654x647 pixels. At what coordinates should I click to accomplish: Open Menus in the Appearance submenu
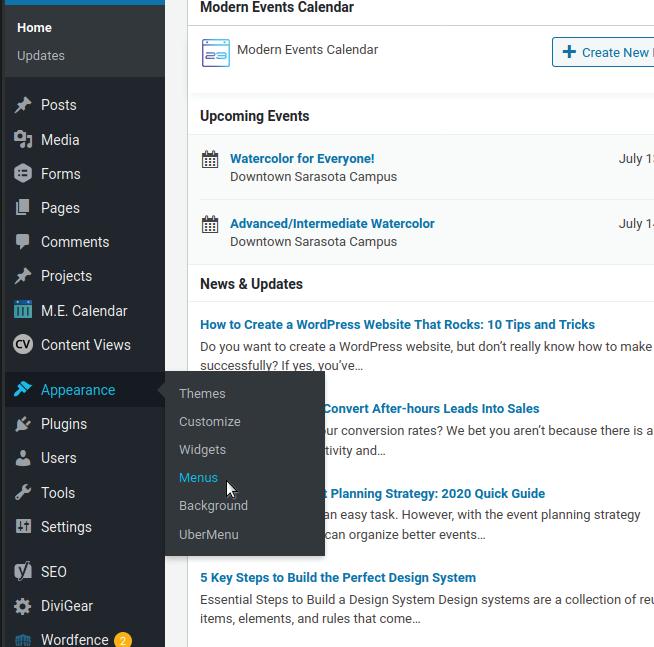[x=198, y=477]
